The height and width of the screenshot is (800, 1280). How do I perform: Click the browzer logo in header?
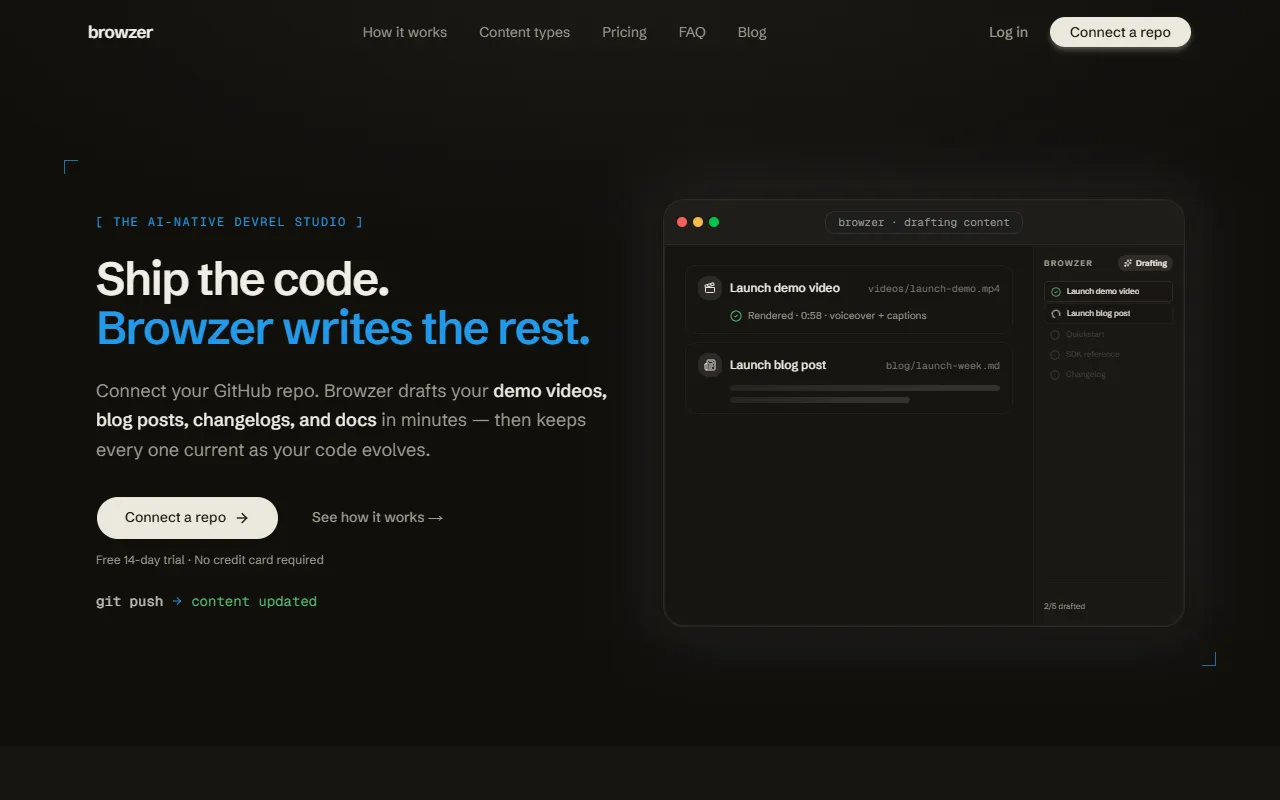[x=120, y=32]
